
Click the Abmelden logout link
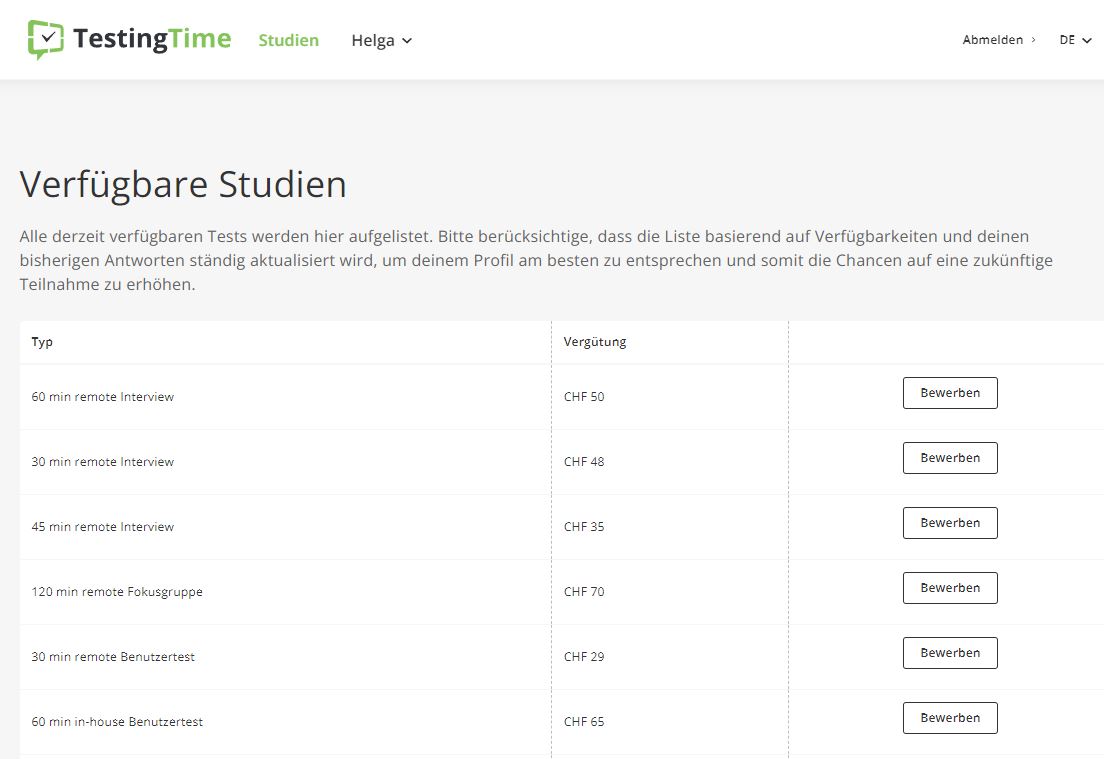pyautogui.click(x=998, y=40)
